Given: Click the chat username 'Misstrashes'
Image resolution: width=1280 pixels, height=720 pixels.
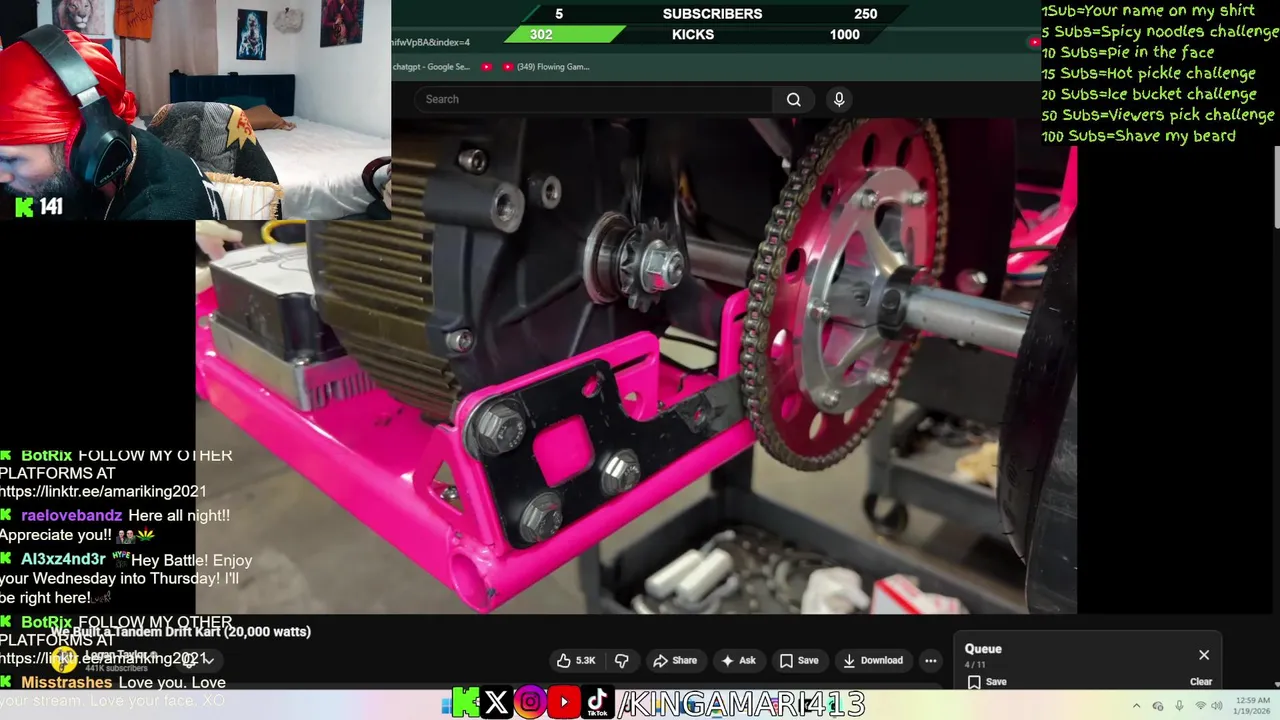Looking at the screenshot, I should click(66, 683).
